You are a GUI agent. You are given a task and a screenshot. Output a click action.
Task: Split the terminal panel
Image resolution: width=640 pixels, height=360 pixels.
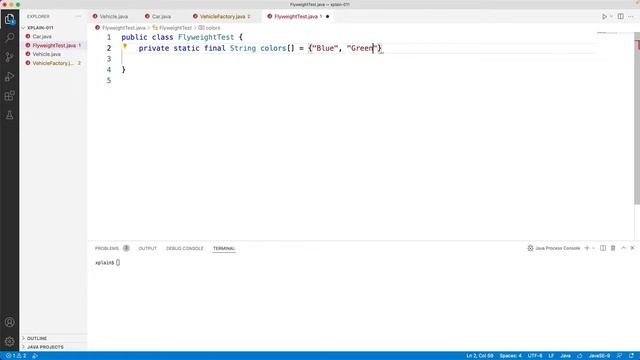click(x=603, y=248)
